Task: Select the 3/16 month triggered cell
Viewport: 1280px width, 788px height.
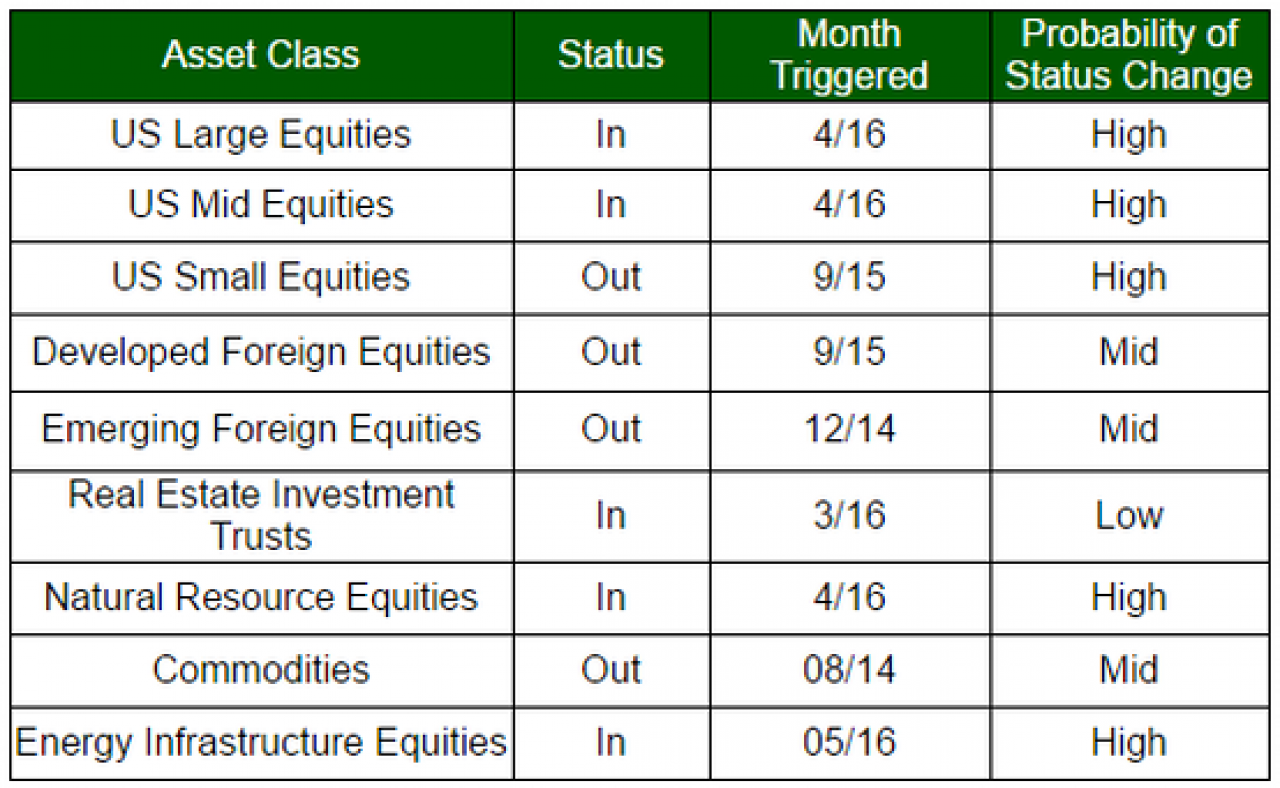Action: [x=850, y=516]
